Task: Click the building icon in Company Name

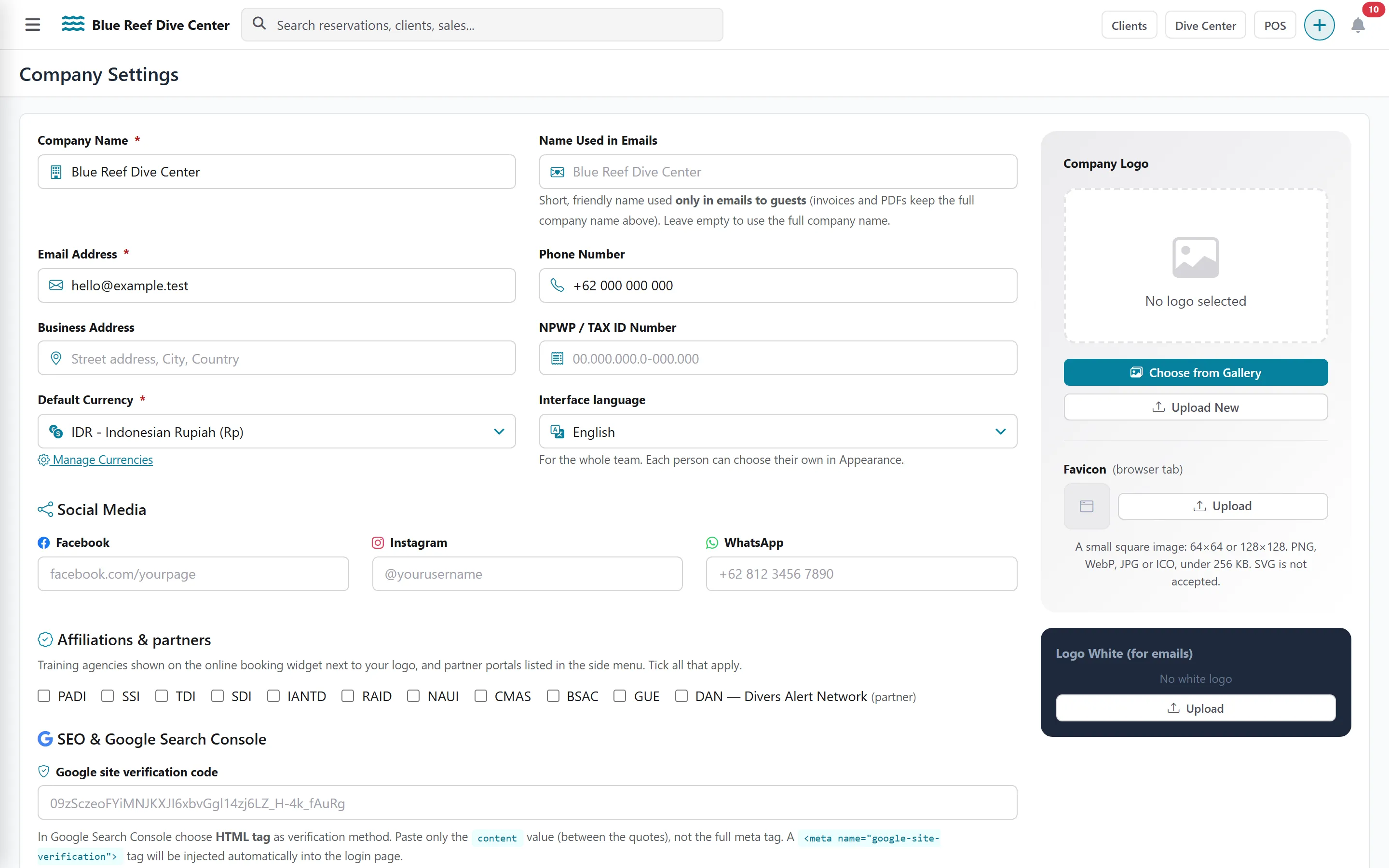Action: click(55, 172)
